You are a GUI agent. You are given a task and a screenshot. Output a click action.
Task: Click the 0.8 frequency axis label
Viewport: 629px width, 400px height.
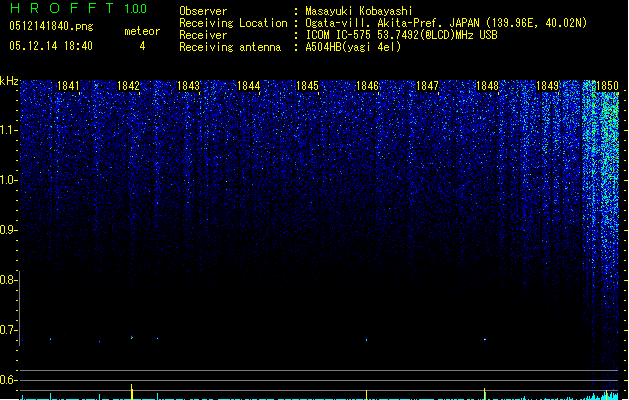pyautogui.click(x=8, y=280)
